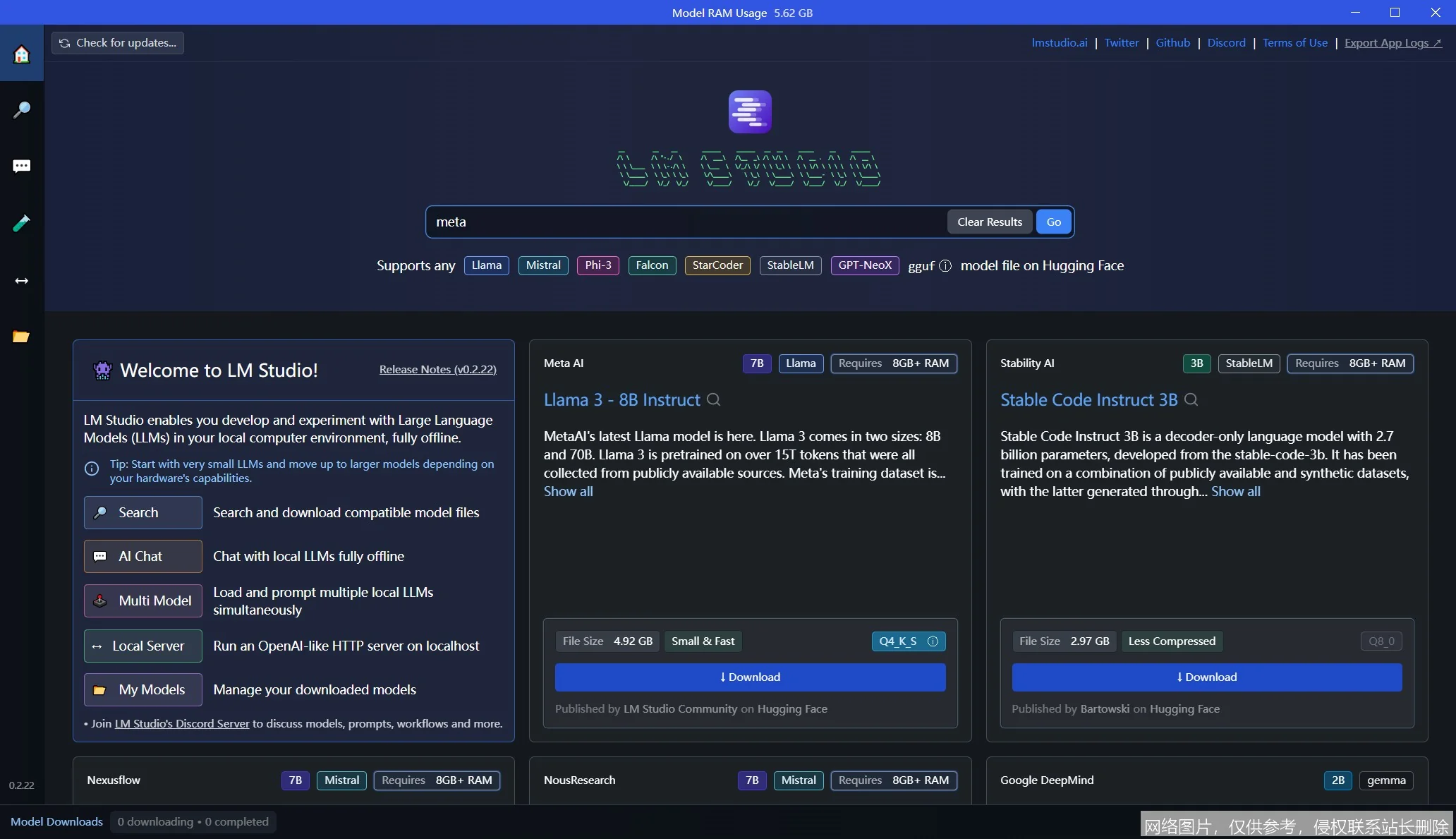Open My Models from the Welcome panel
The image size is (1456, 839).
pos(143,689)
